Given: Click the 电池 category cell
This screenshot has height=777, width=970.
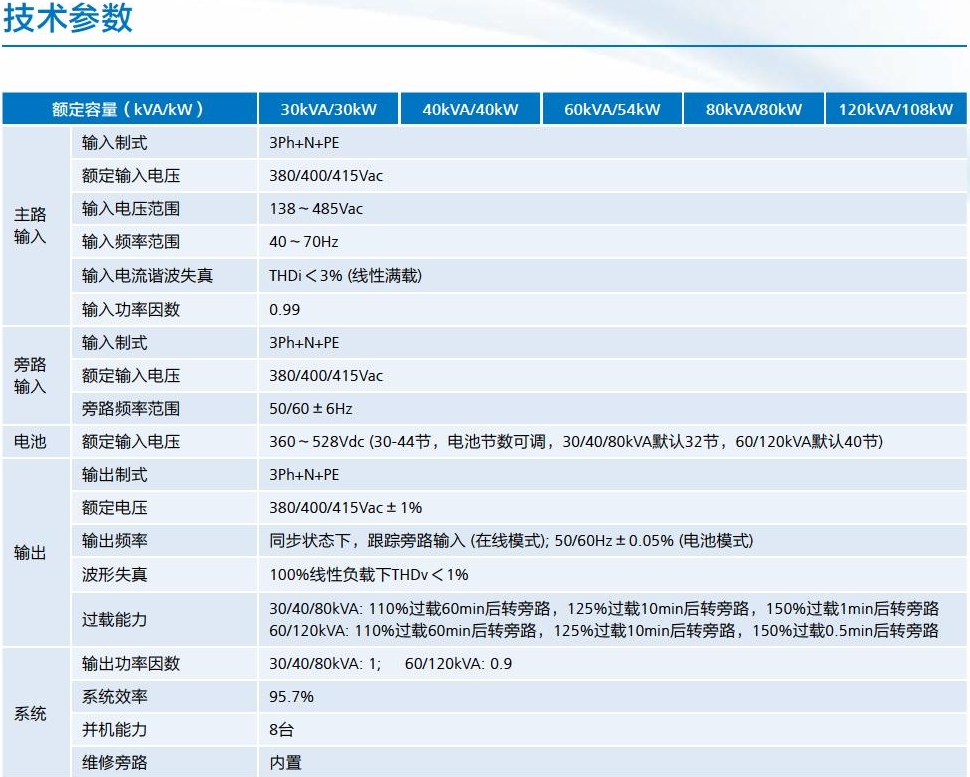Looking at the screenshot, I should pos(31,441).
